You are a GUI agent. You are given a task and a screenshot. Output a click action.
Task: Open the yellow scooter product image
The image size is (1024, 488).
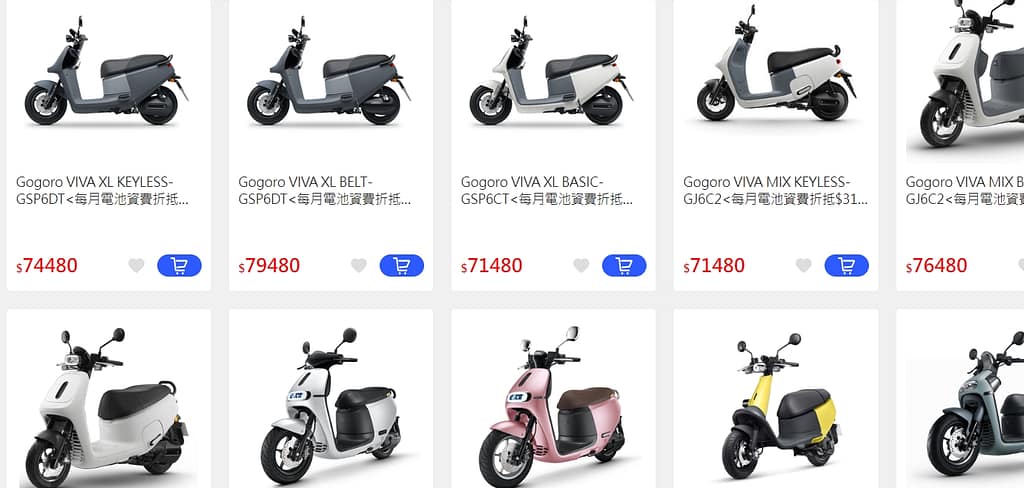click(777, 405)
